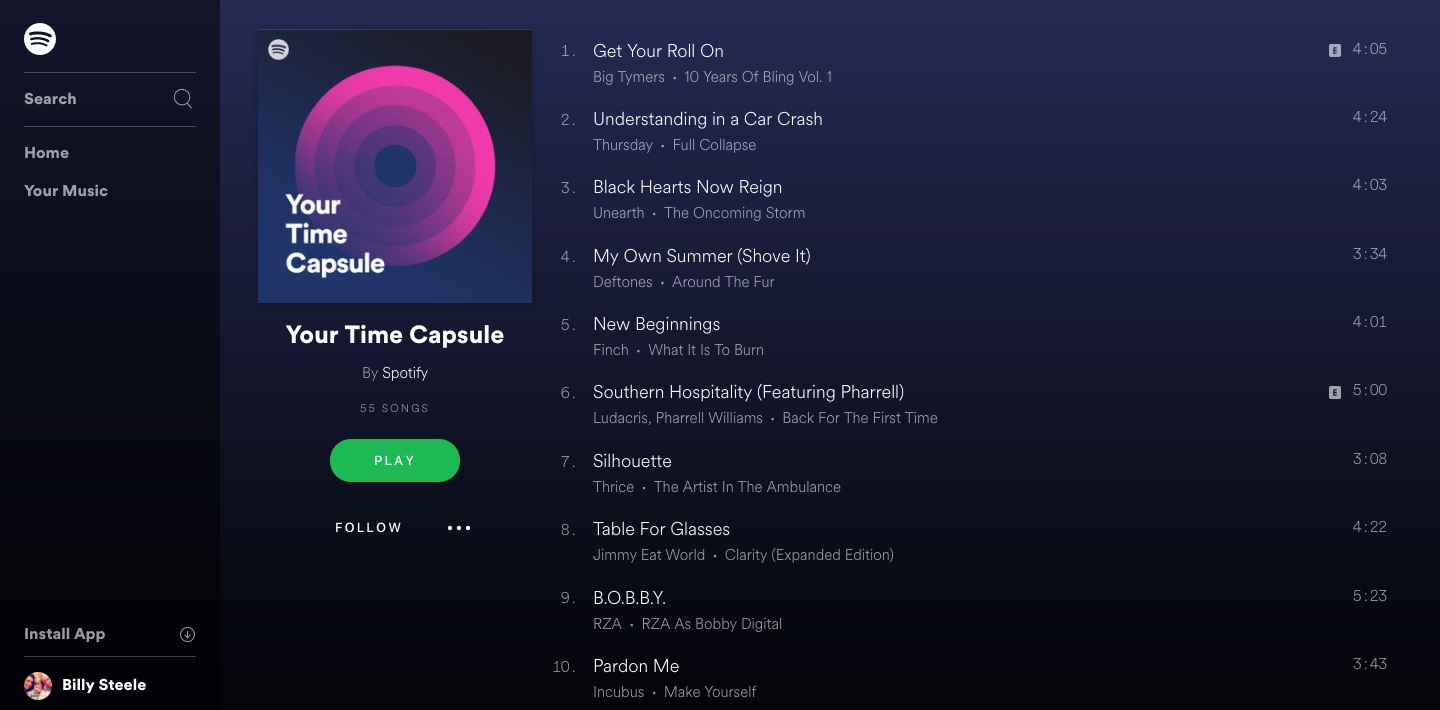Click the Spotify logo in the sidebar
This screenshot has width=1440, height=710.
point(40,39)
